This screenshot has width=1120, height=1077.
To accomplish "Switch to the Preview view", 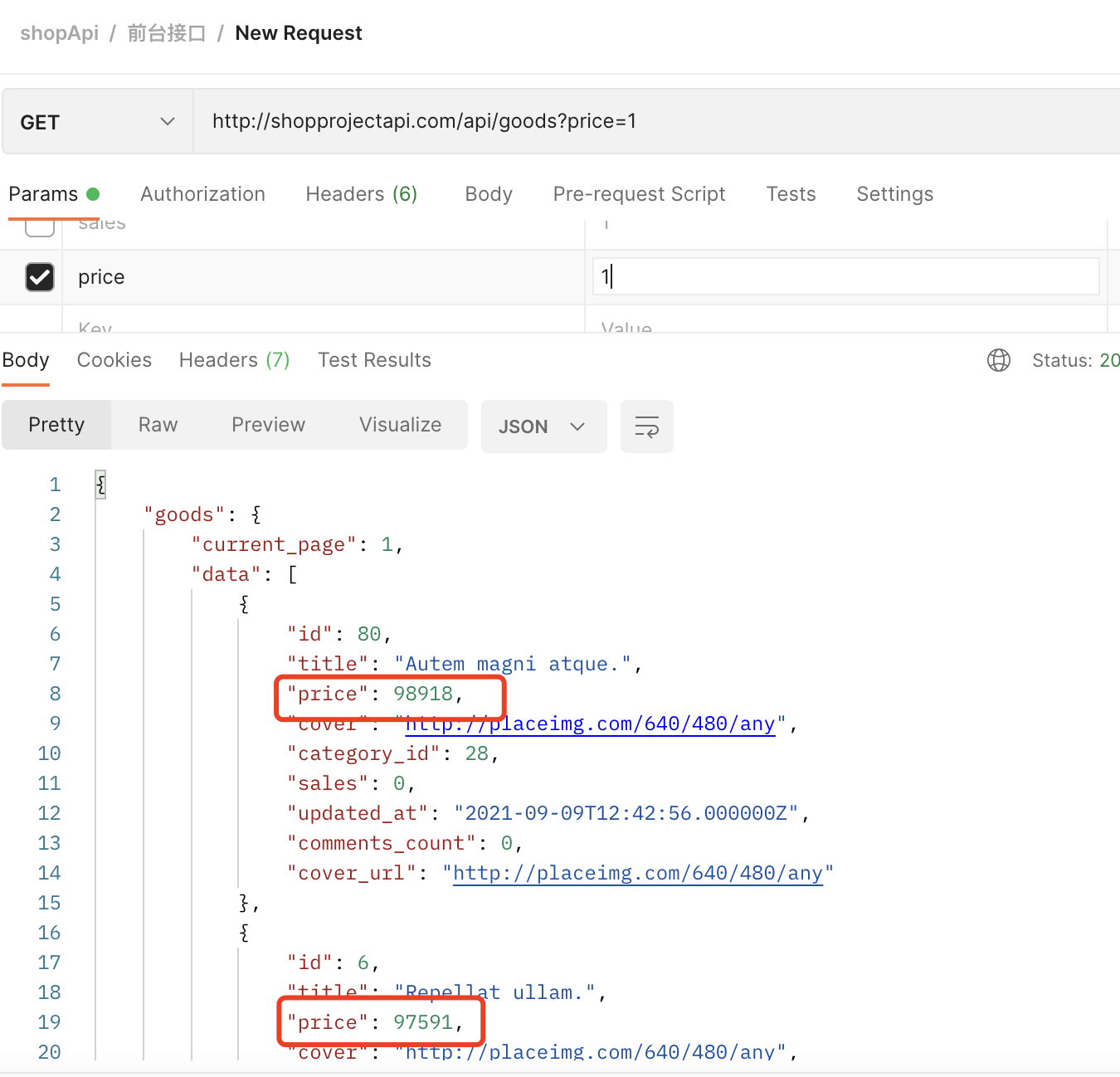I will 268,425.
